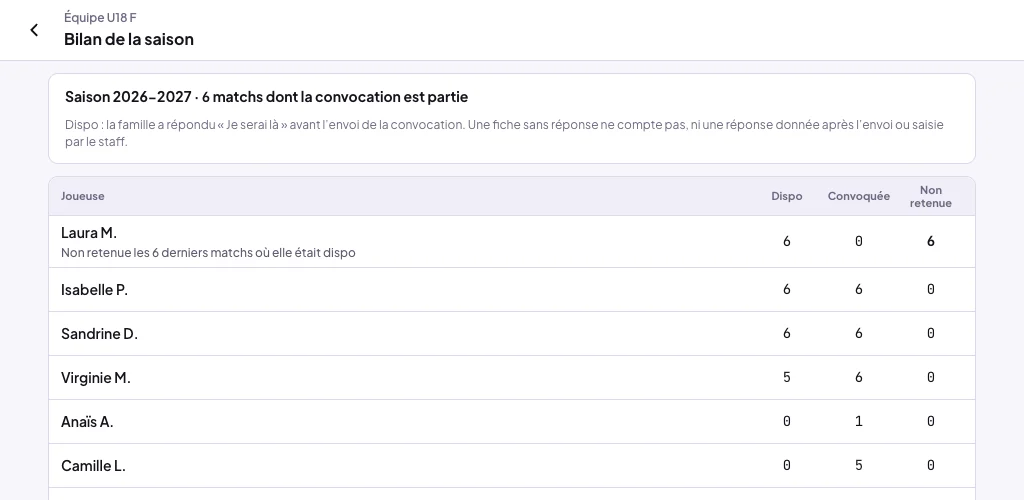Screen dimensions: 1024x500
Task: Select Isabelle P.'s Dispo value 6
Action: click(x=786, y=289)
